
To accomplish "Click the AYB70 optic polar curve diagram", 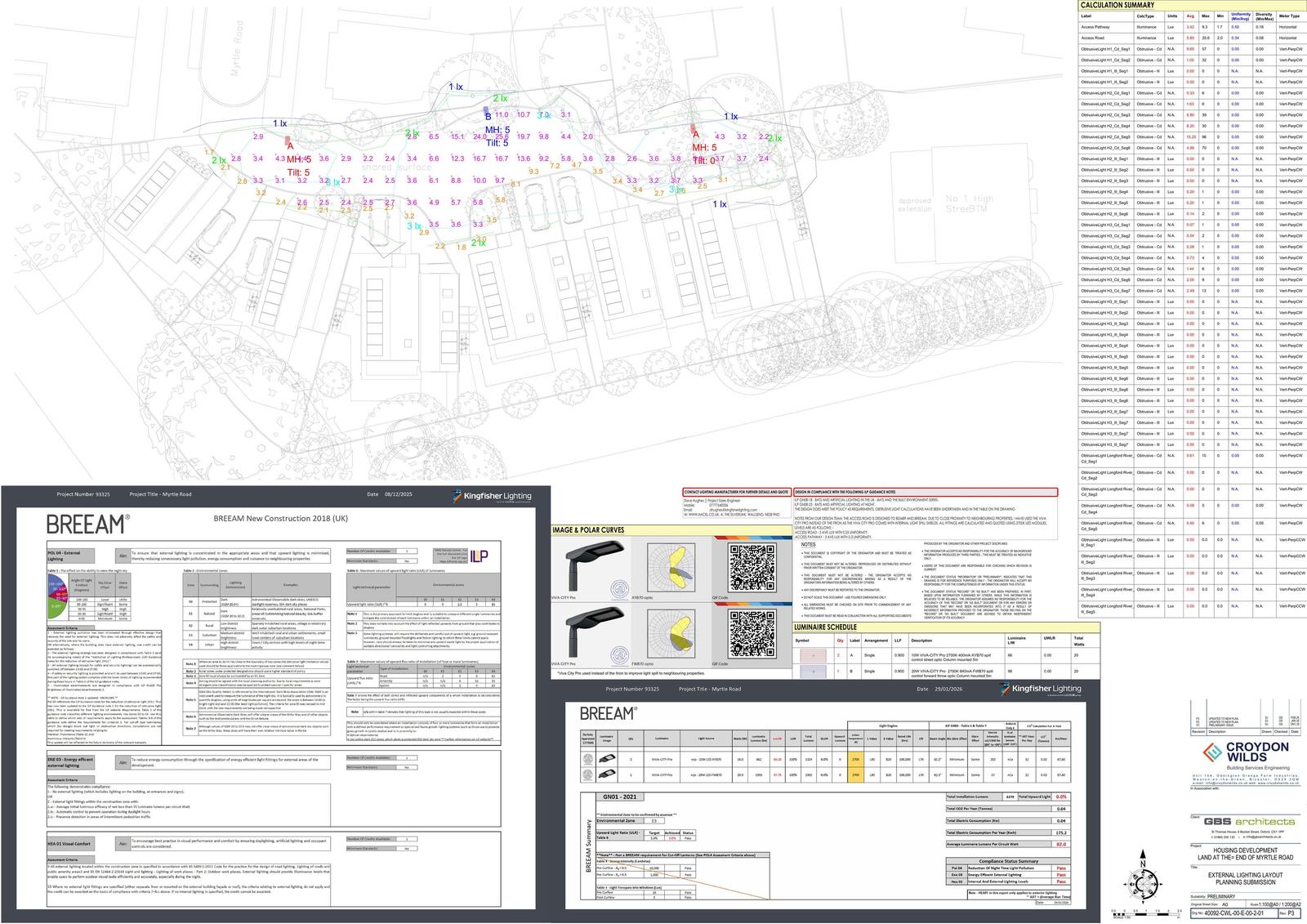I will pos(671,568).
